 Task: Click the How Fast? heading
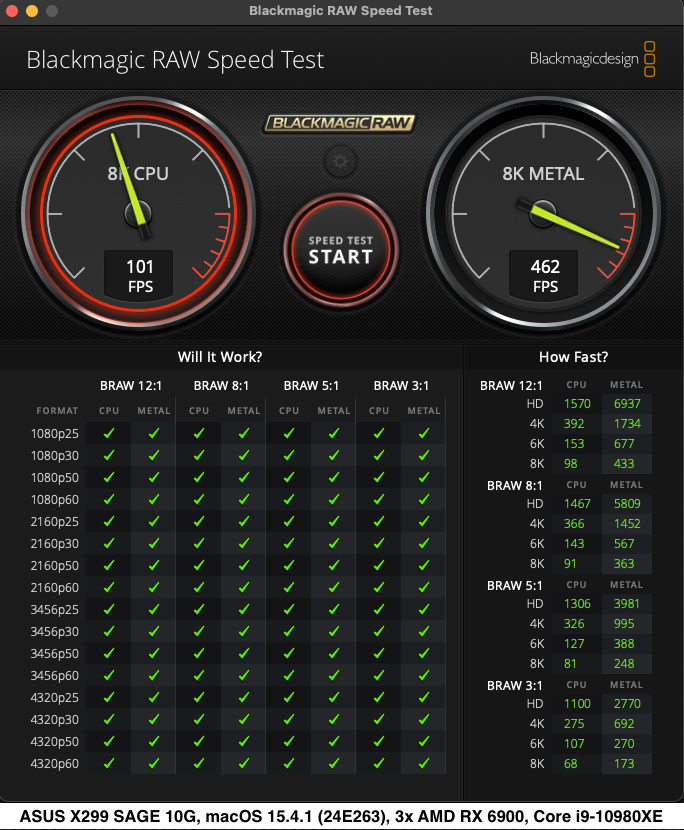click(573, 357)
